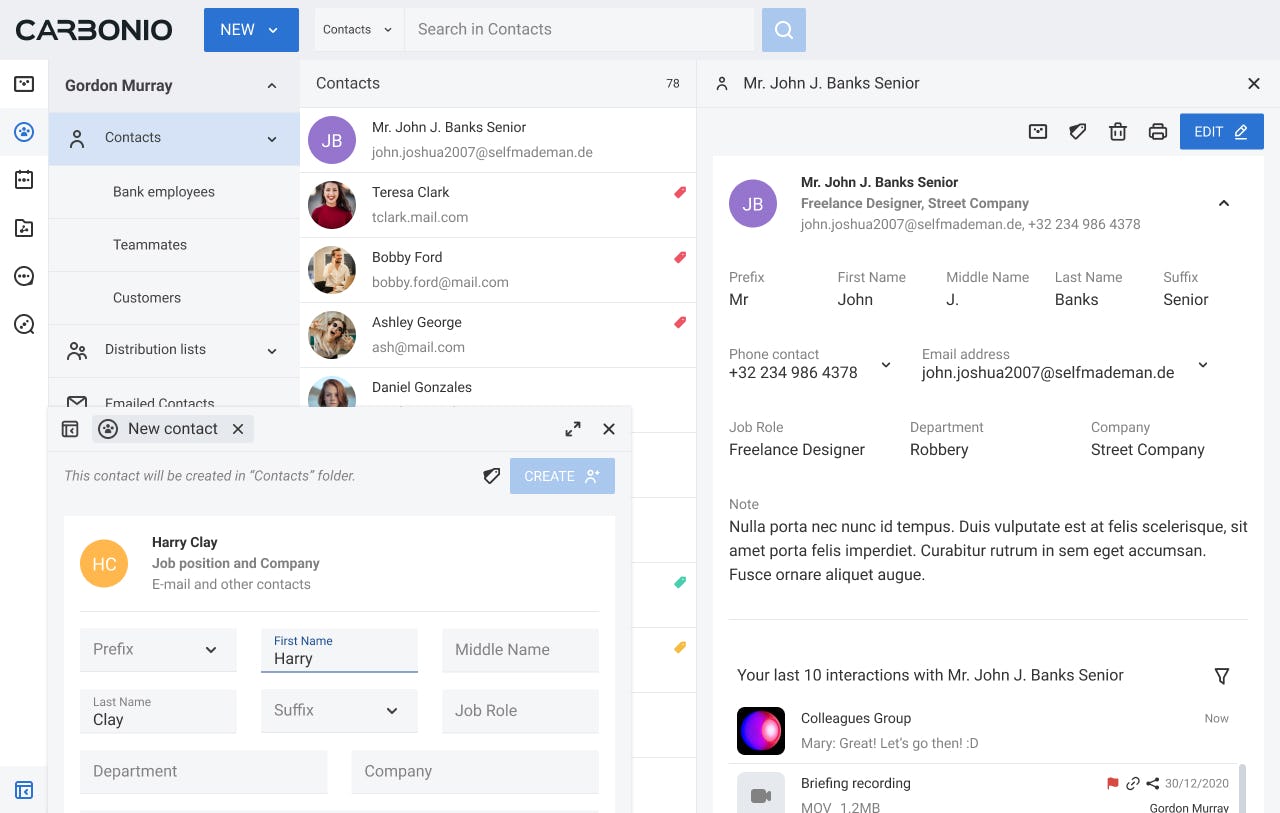Click Ashley George's red tag
This screenshot has height=813, width=1280.
tap(680, 322)
